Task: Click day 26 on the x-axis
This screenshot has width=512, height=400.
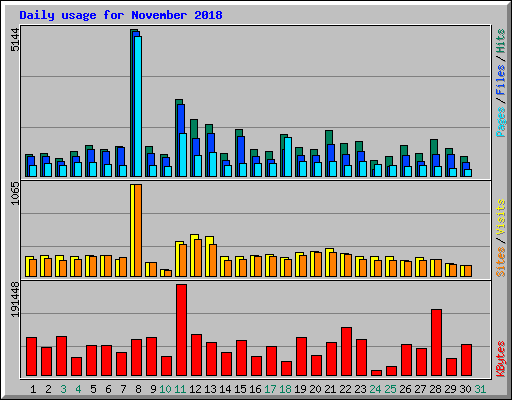Action: tap(405, 389)
